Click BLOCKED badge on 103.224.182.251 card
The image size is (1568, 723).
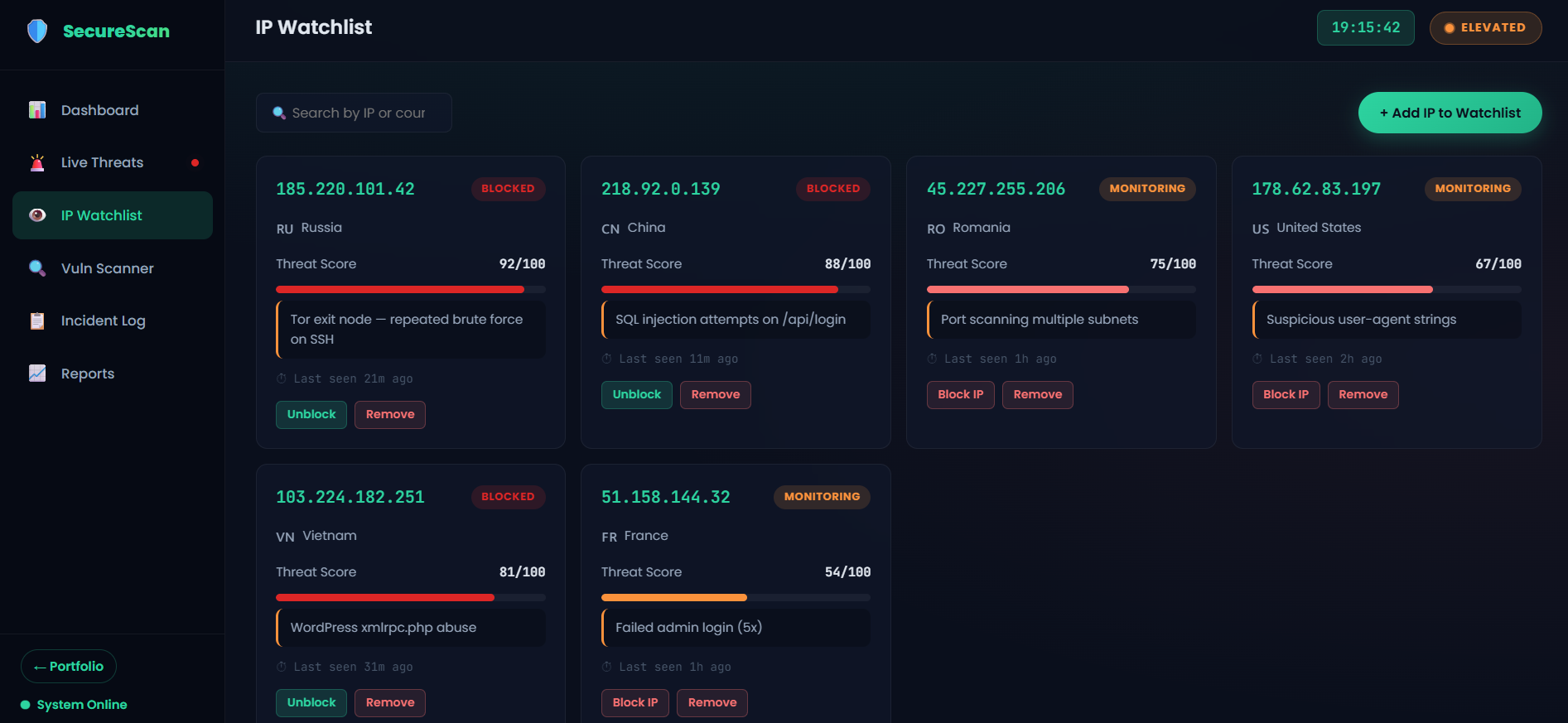pyautogui.click(x=509, y=497)
